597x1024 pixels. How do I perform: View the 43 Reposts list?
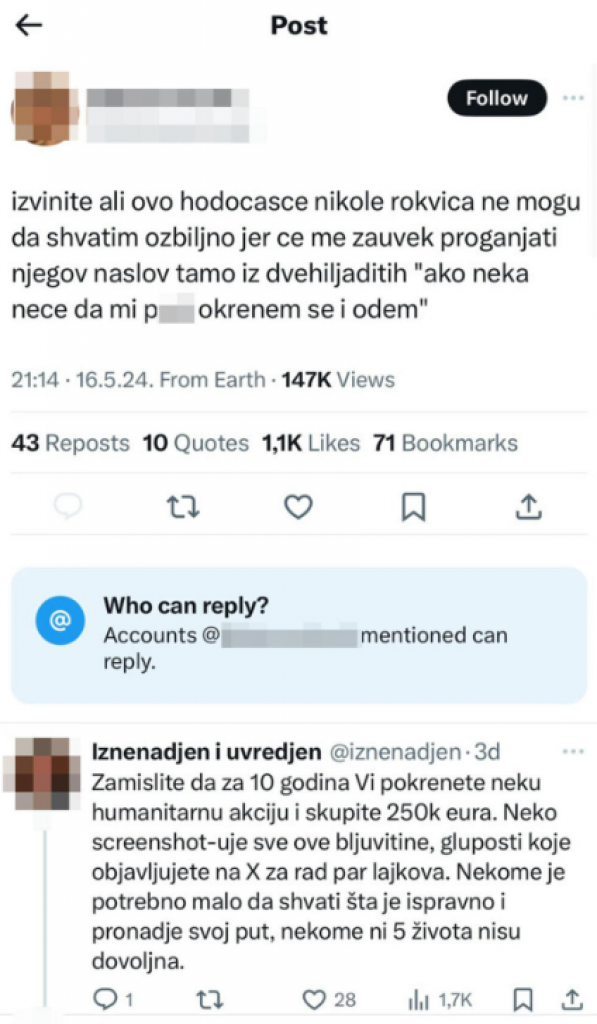click(70, 443)
